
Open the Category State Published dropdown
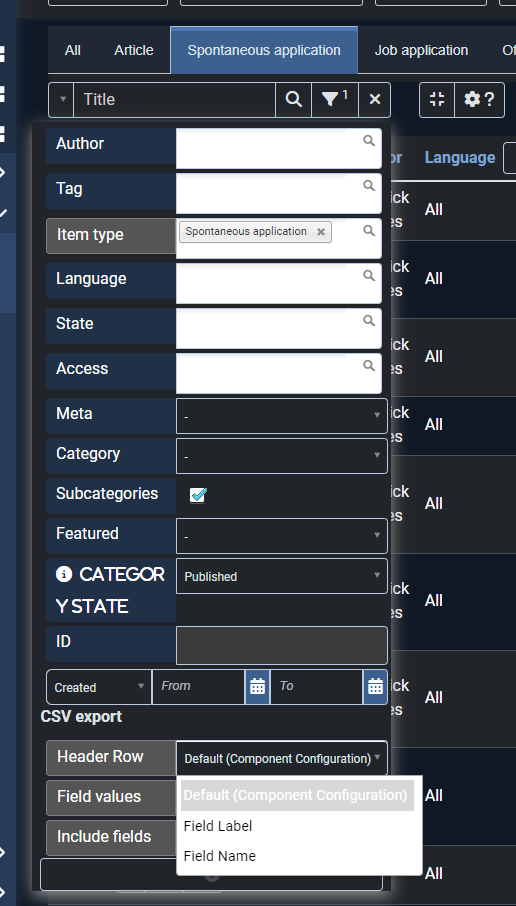pyautogui.click(x=282, y=575)
